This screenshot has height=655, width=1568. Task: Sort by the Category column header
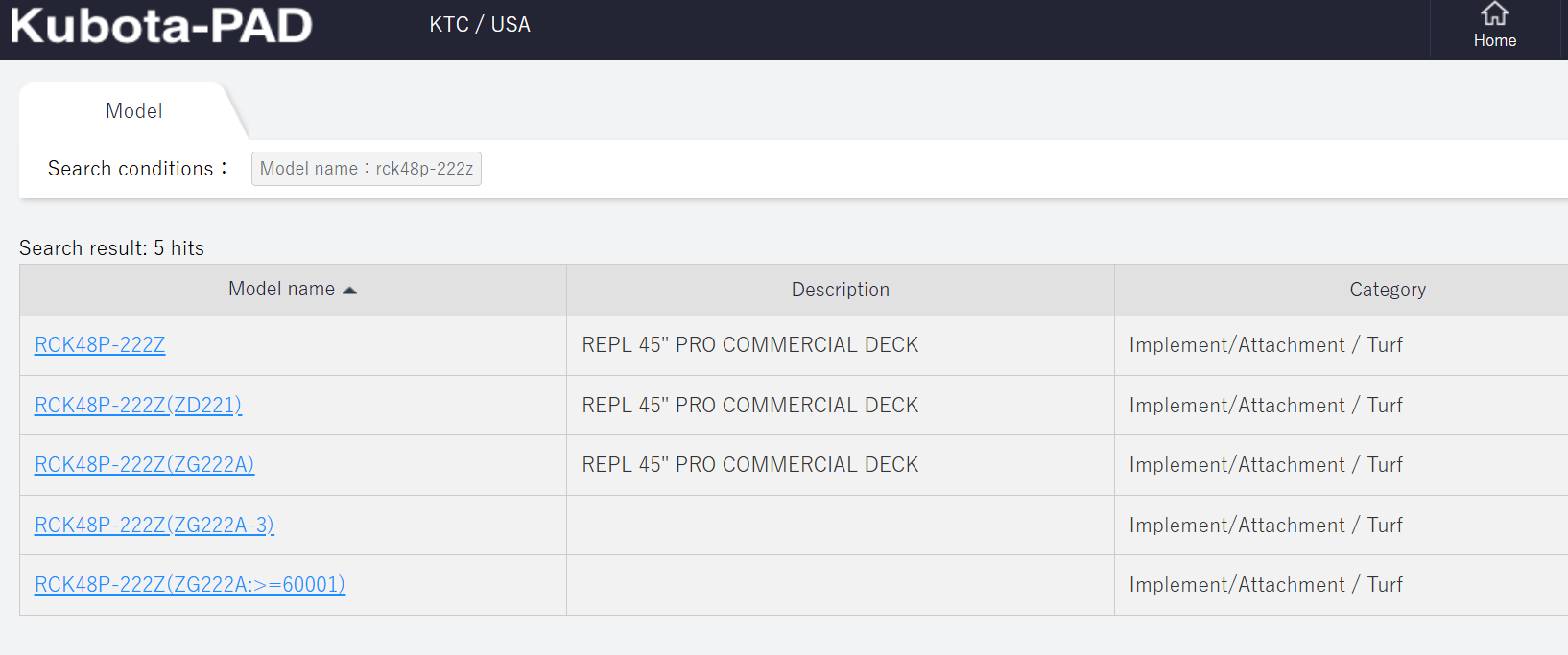click(1388, 290)
